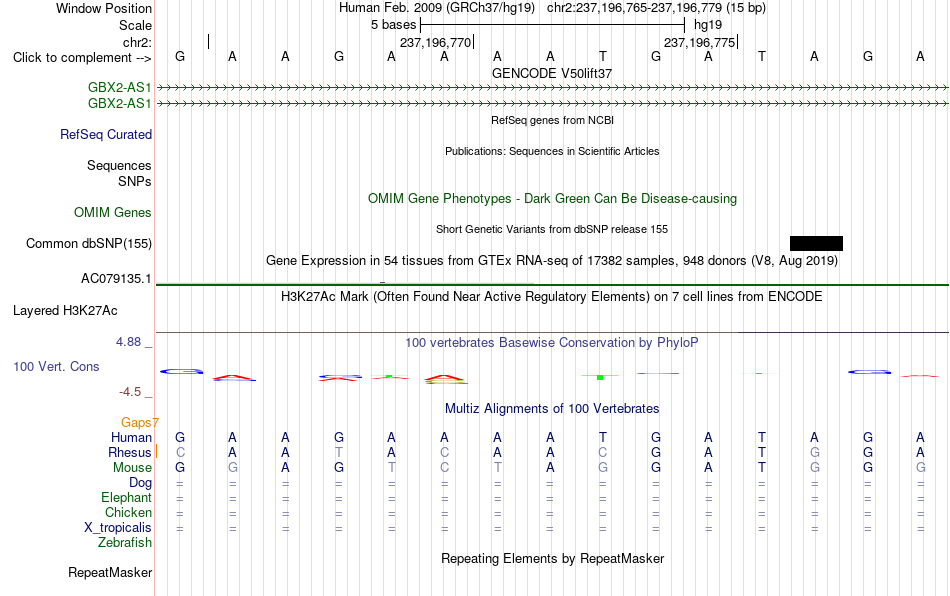This screenshot has height=596, width=950.
Task: Click 'RefSeq genes from NCBI' title
Action: click(553, 121)
